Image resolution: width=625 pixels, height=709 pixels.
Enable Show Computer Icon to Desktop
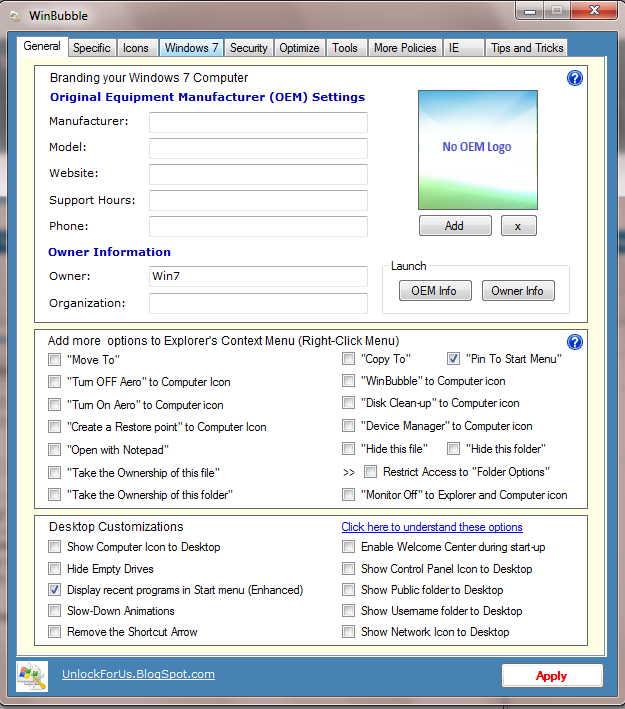(54, 547)
